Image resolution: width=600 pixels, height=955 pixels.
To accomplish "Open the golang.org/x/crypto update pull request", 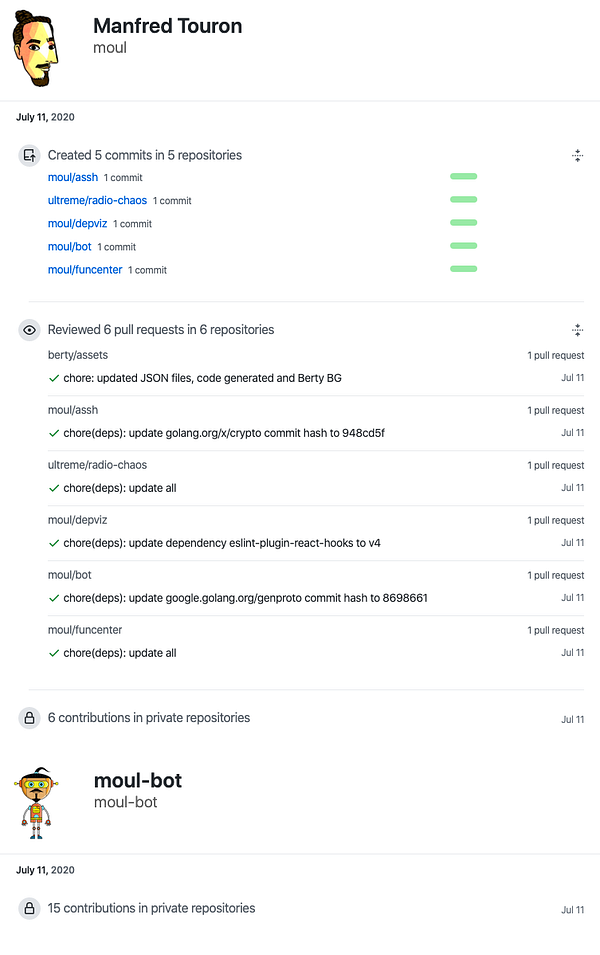I will tap(224, 433).
